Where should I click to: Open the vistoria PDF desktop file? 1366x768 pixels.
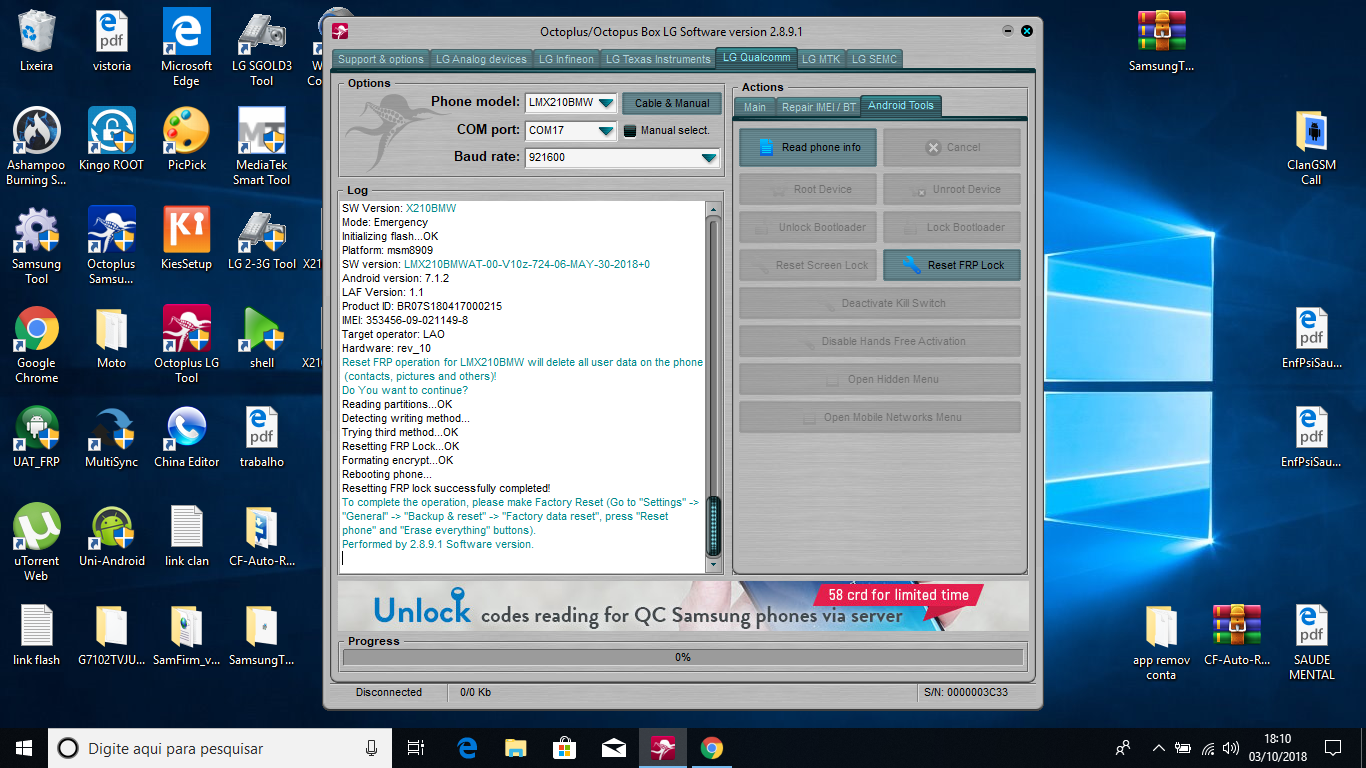pyautogui.click(x=112, y=41)
